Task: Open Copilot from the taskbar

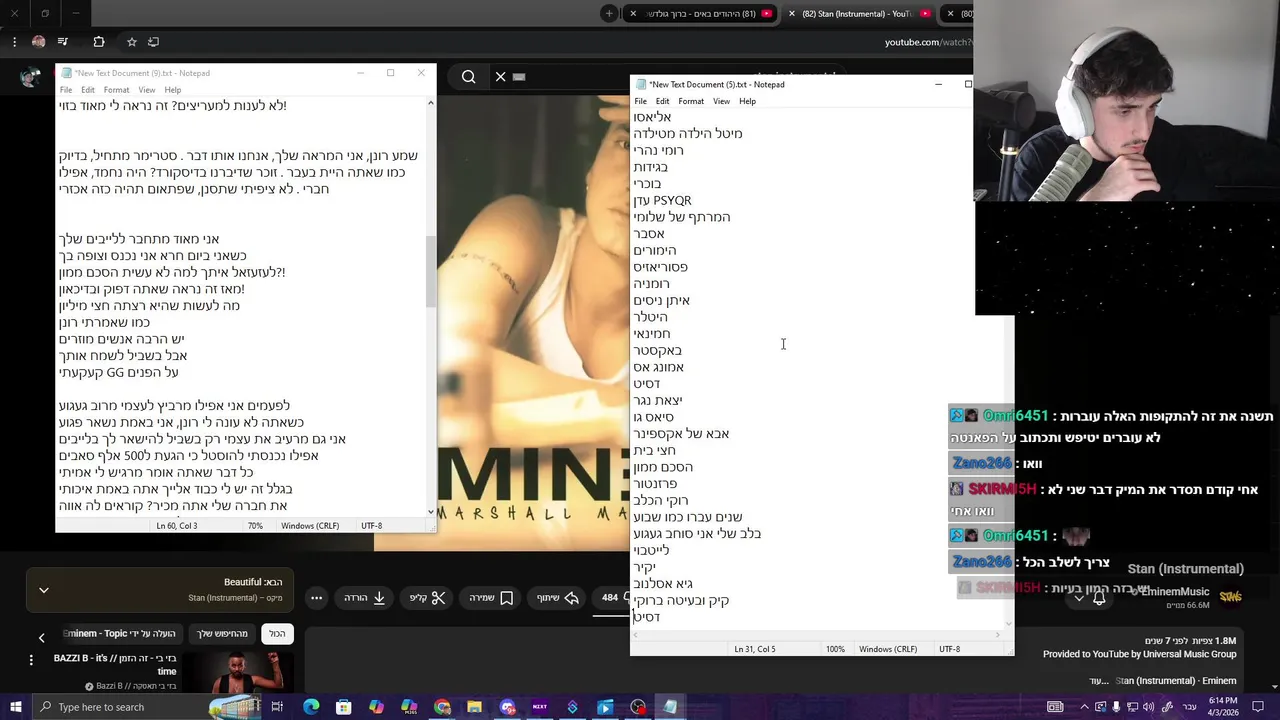Action: 376,707
